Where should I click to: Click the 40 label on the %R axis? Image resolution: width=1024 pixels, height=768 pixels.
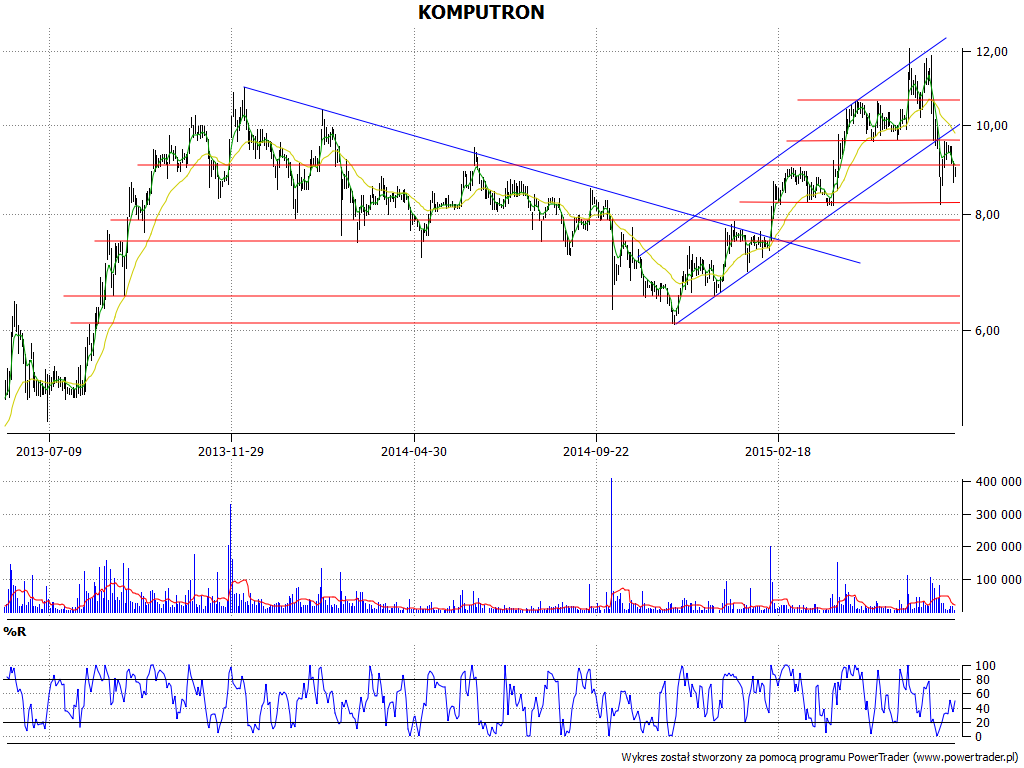pyautogui.click(x=982, y=709)
